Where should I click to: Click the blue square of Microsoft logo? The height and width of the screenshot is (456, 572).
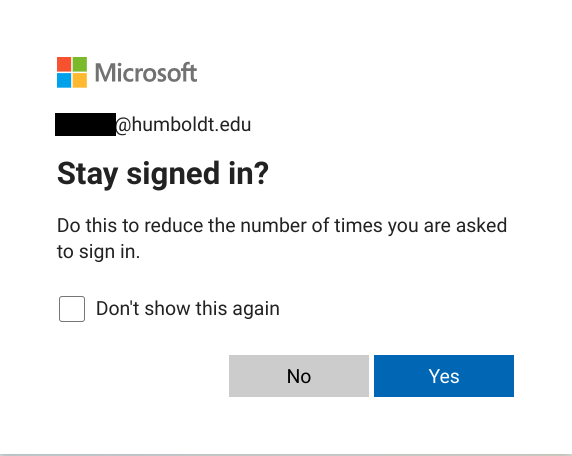64,81
